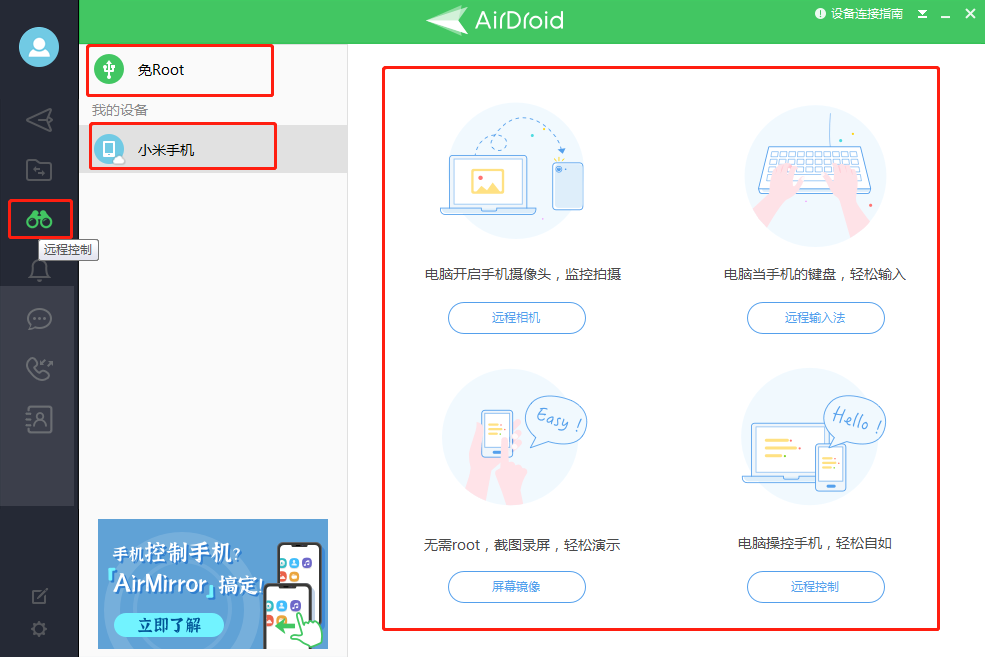Select the 小米手机 device entry
The image size is (985, 657).
(x=180, y=146)
